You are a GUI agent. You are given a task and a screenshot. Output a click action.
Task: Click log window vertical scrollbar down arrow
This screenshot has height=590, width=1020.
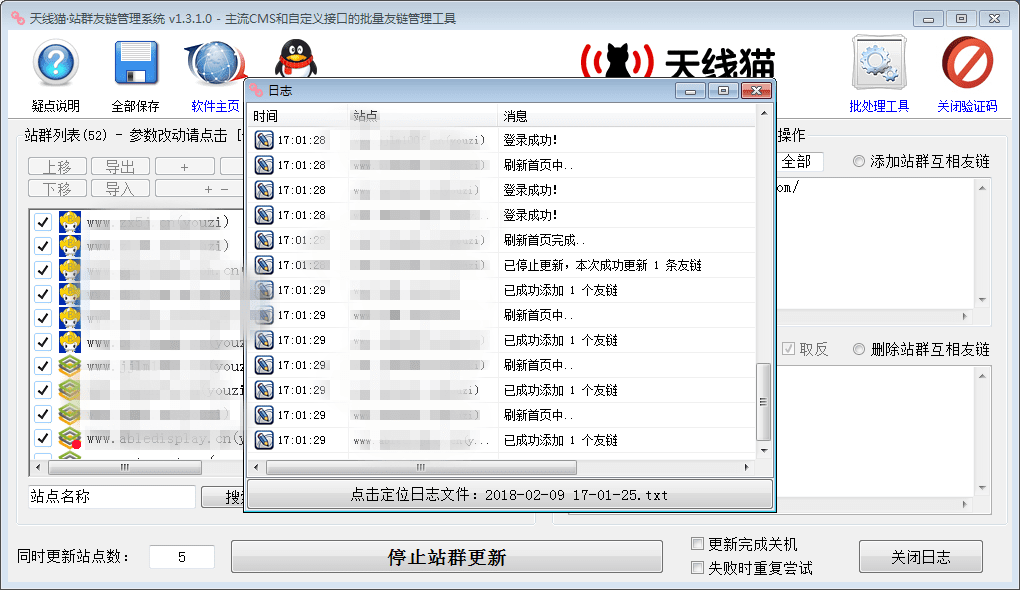coord(764,450)
